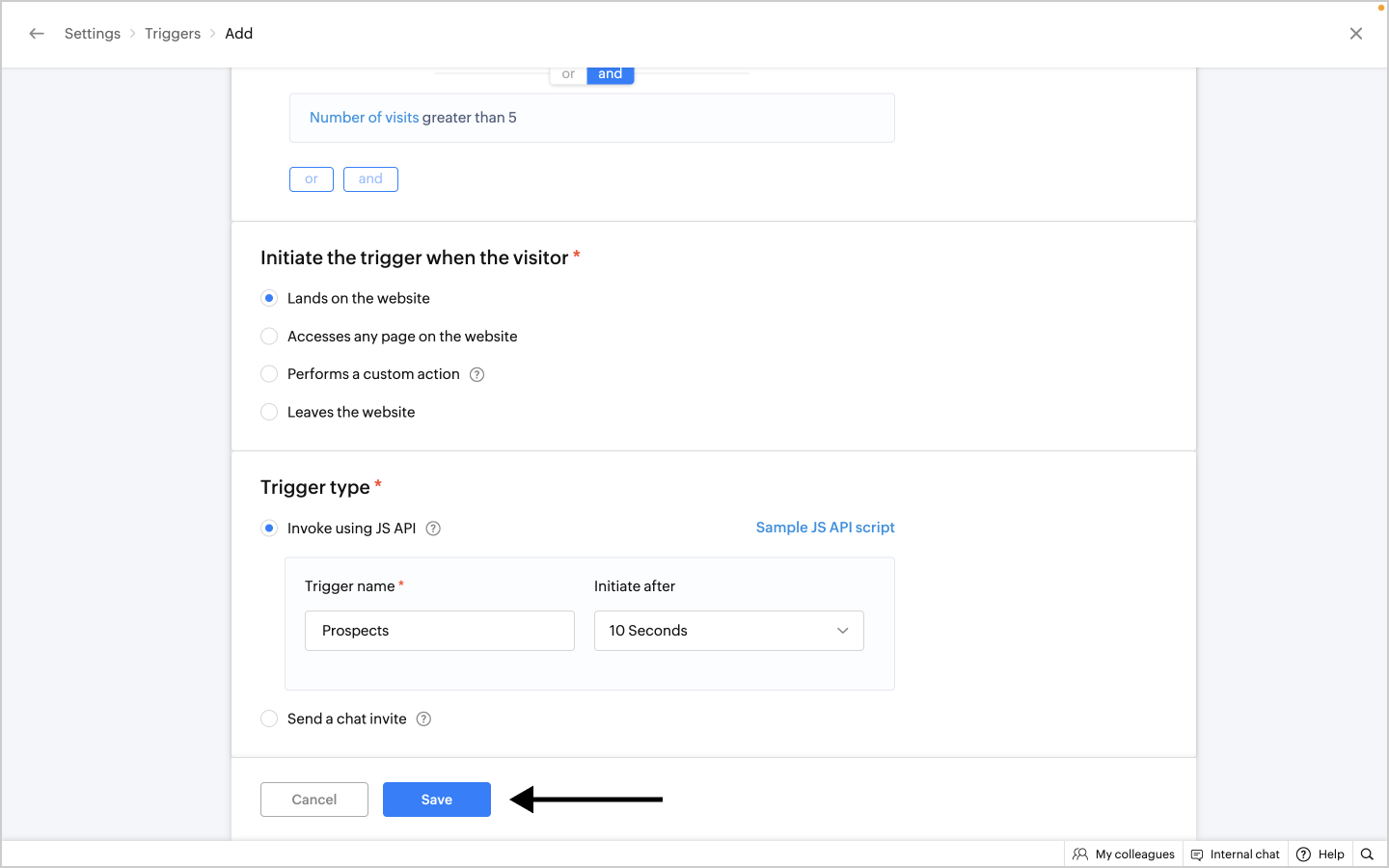
Task: Open the Help menu in bottom bar
Action: 1321,854
